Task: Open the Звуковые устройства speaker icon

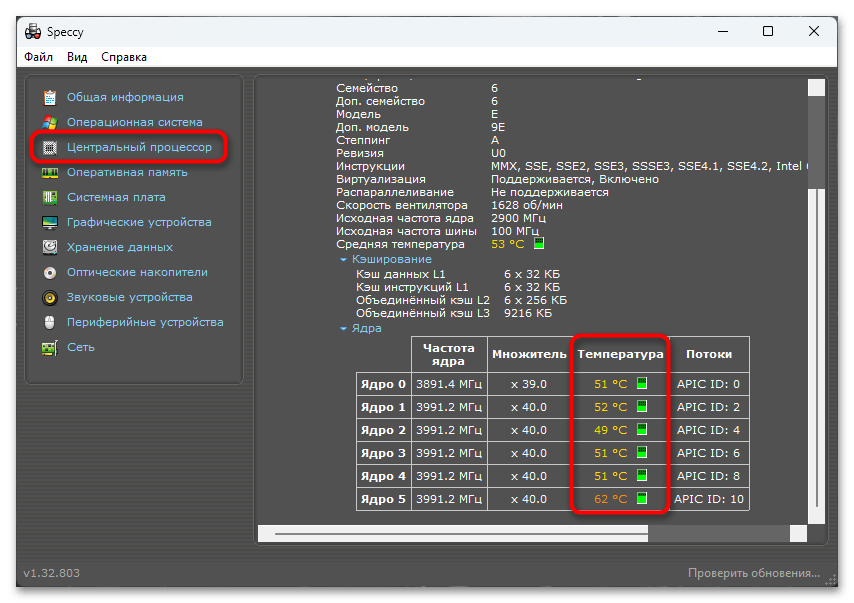Action: 50,298
